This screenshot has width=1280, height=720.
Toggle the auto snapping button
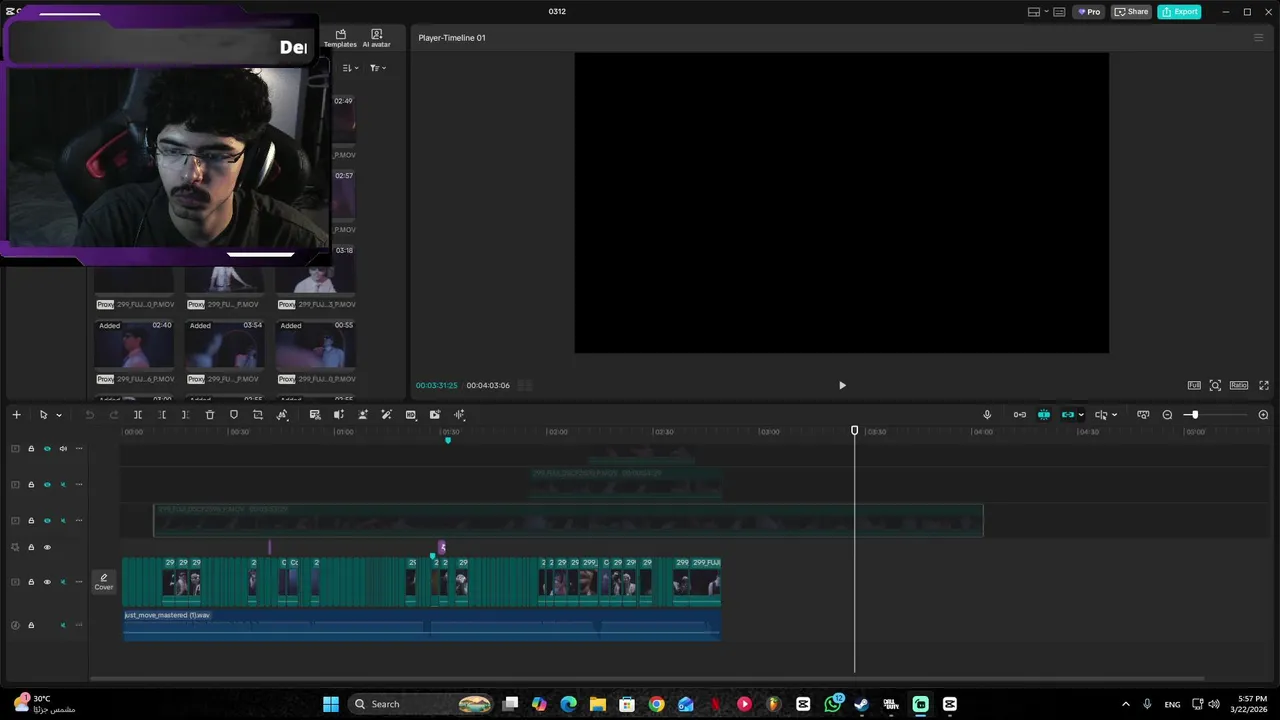(1044, 415)
